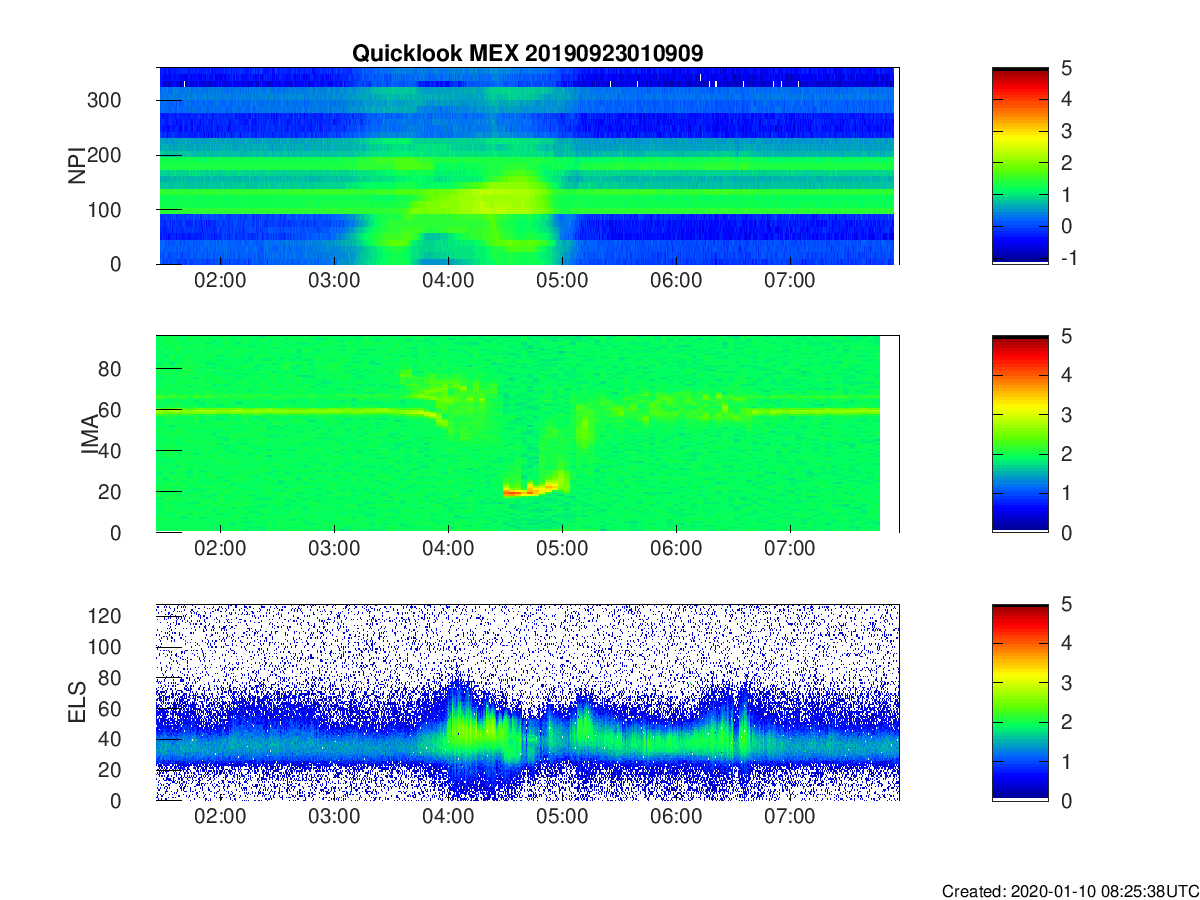Screen dimensions: 1200x900
Task: Click the IMA spectrogram plot area
Action: point(528,434)
